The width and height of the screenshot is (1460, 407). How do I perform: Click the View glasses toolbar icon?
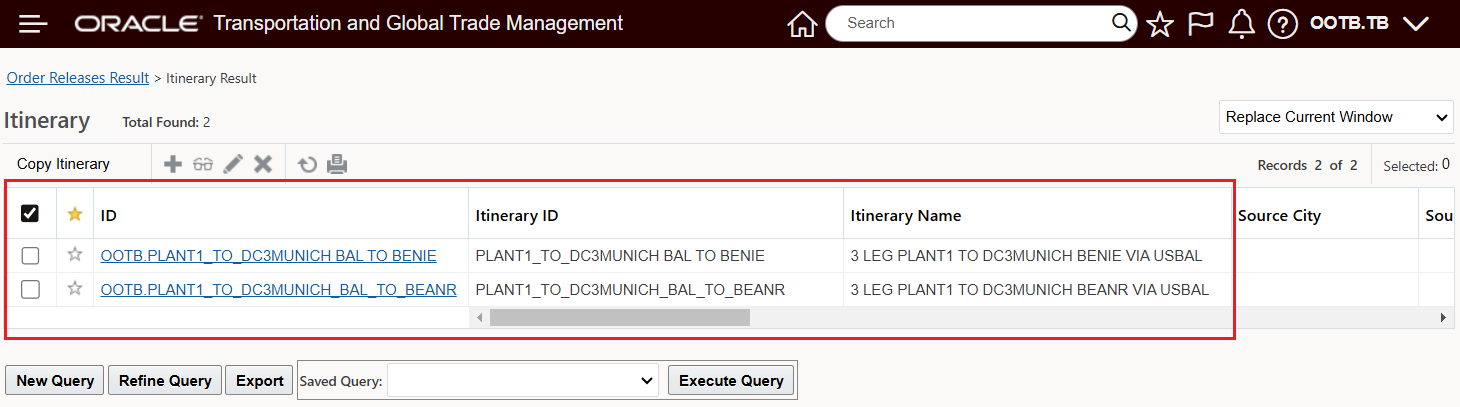(203, 164)
